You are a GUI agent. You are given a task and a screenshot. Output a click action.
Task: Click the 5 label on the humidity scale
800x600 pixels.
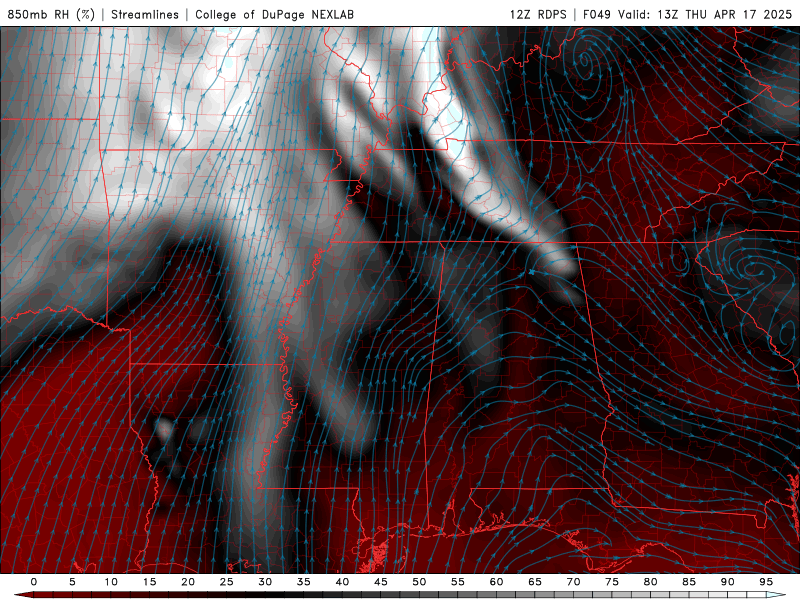tap(72, 582)
